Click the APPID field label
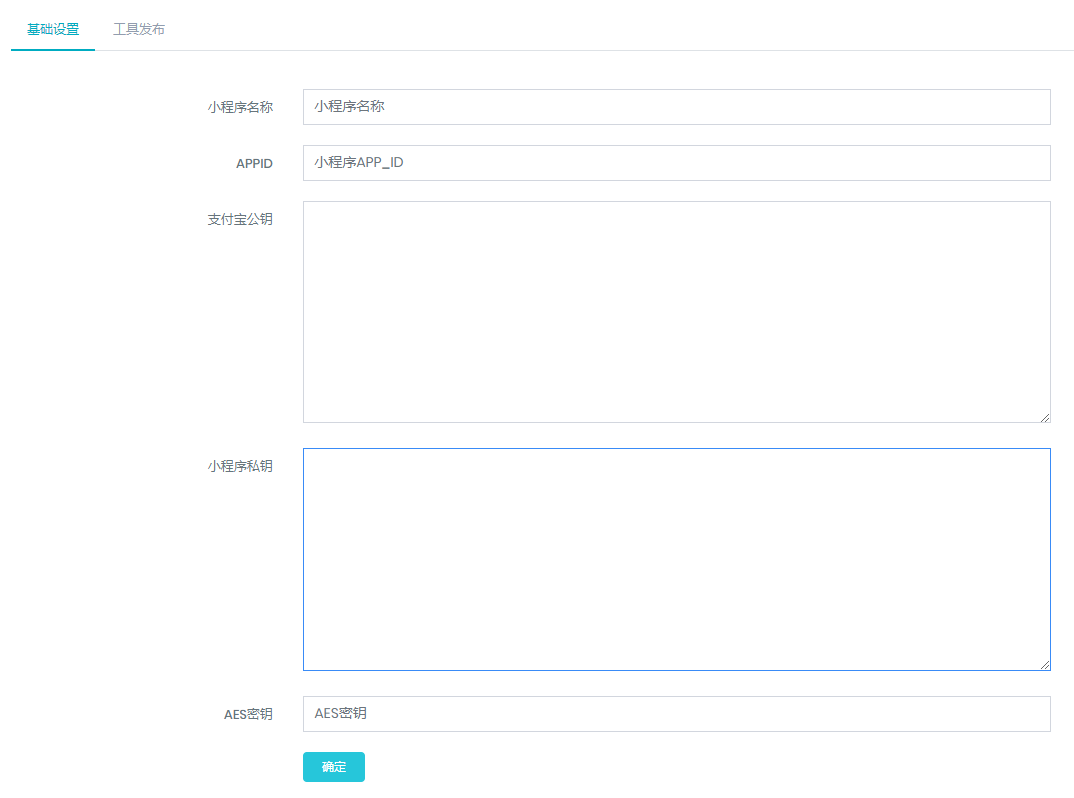Screen dimensions: 1074x798 pos(254,163)
